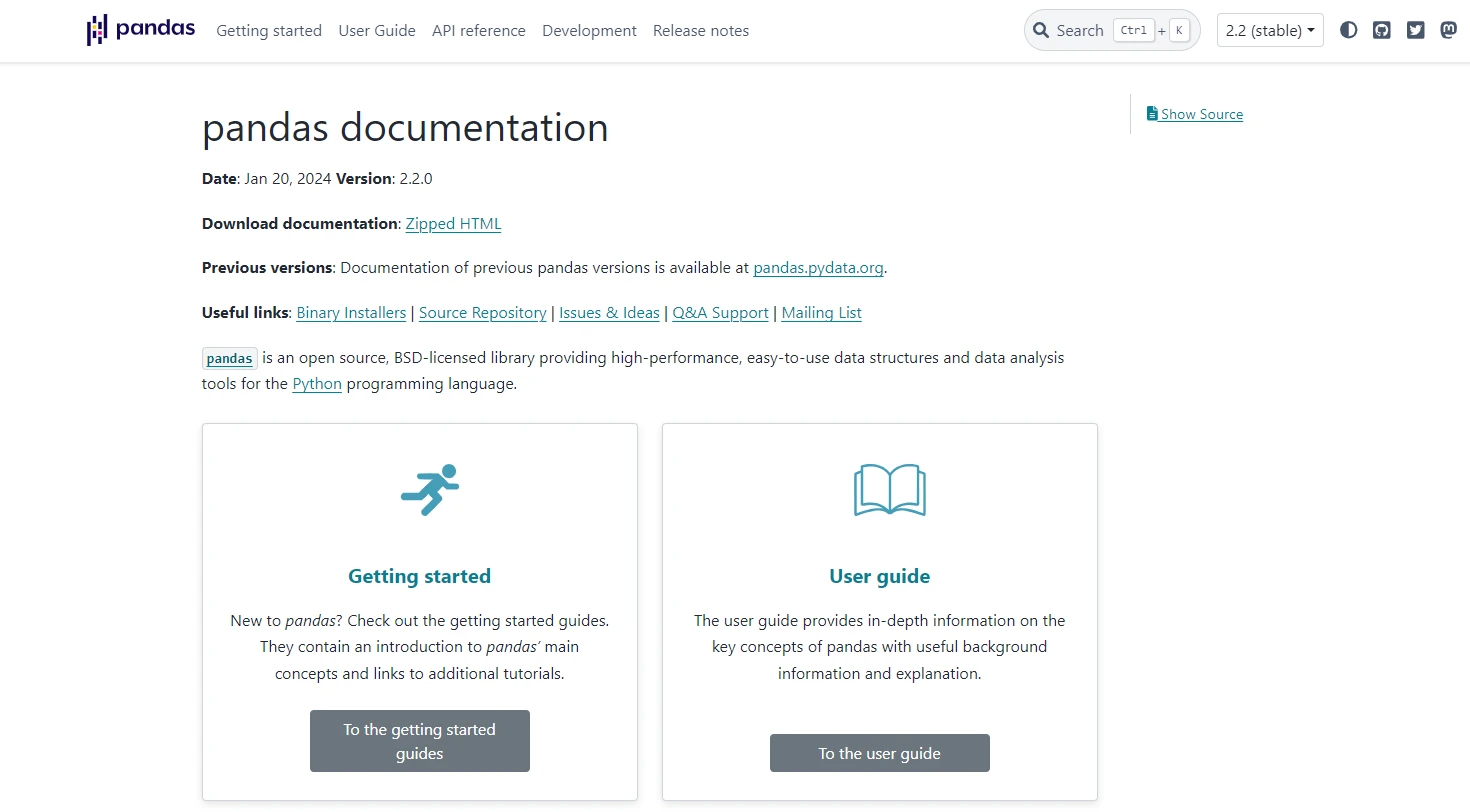This screenshot has height=812, width=1470.
Task: Visit the Q&A Support link
Action: coord(720,313)
